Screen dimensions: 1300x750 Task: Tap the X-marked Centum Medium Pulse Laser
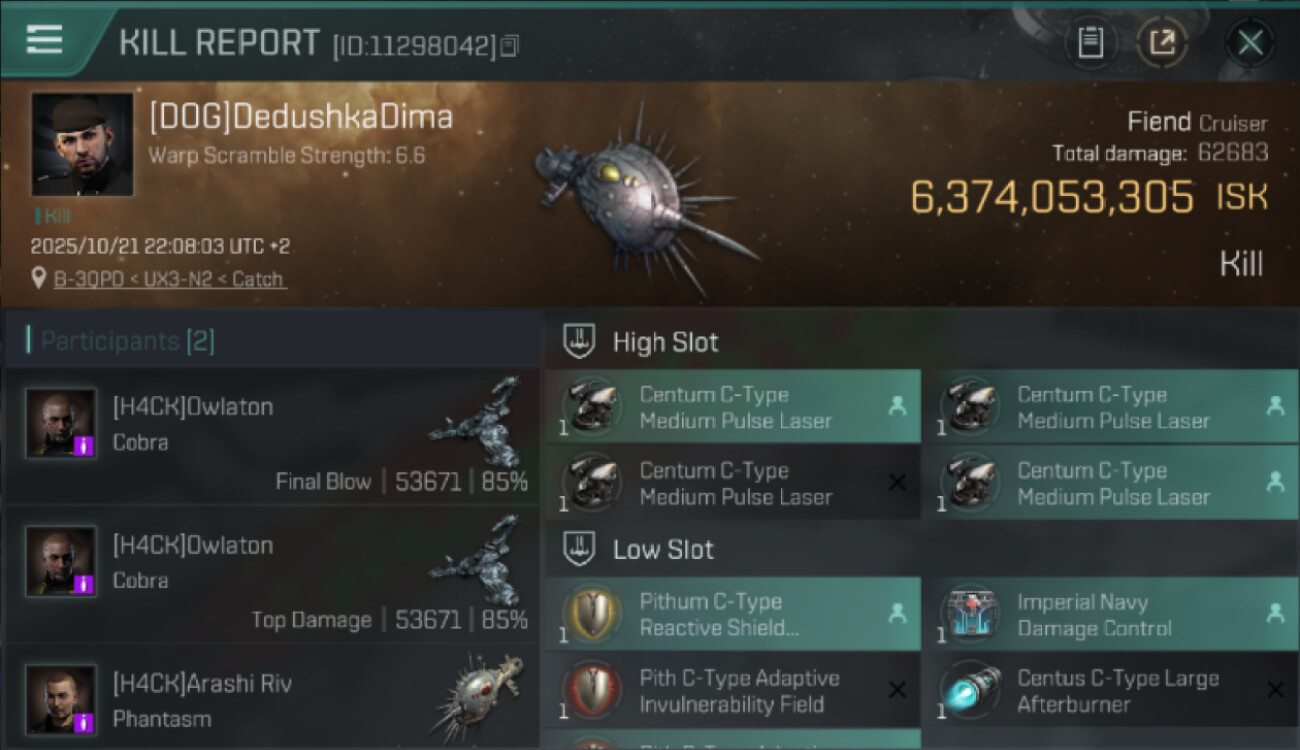[733, 483]
